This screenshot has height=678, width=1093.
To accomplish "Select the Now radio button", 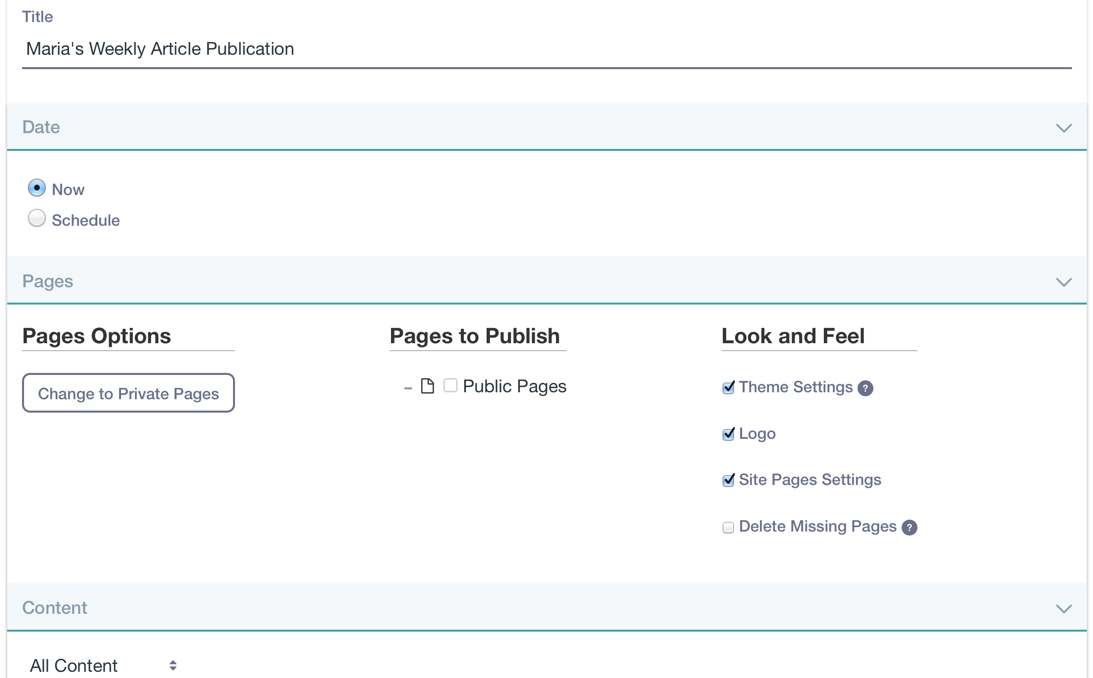I will 37,188.
